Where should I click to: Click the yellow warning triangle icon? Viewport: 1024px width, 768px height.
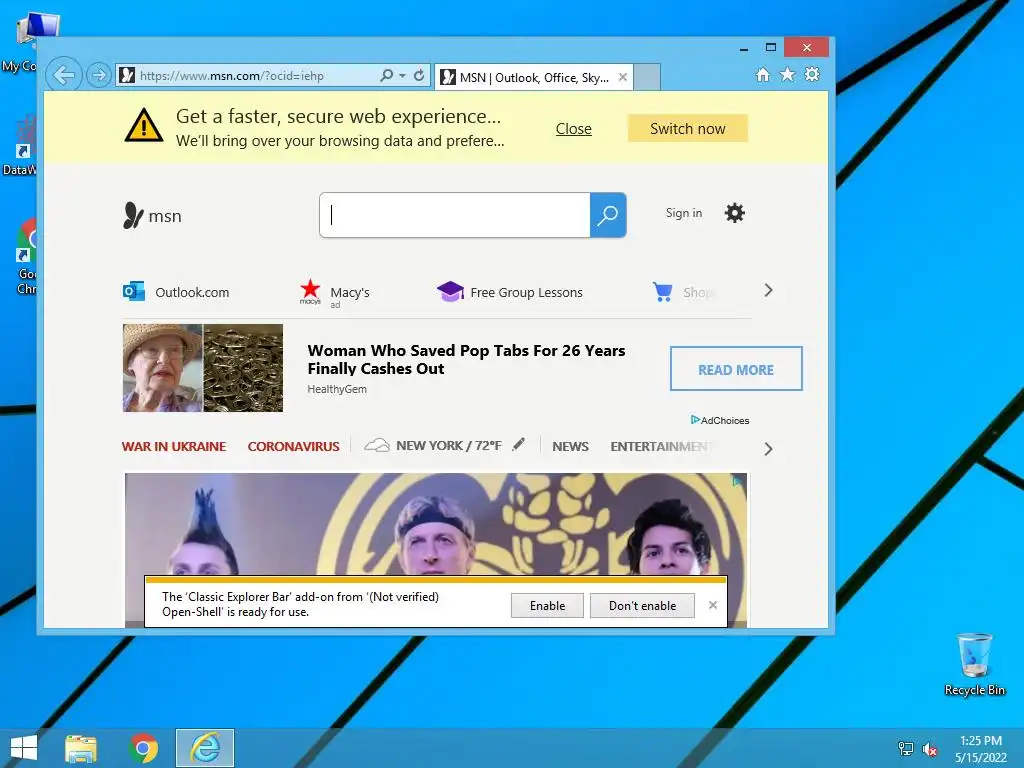click(x=144, y=125)
